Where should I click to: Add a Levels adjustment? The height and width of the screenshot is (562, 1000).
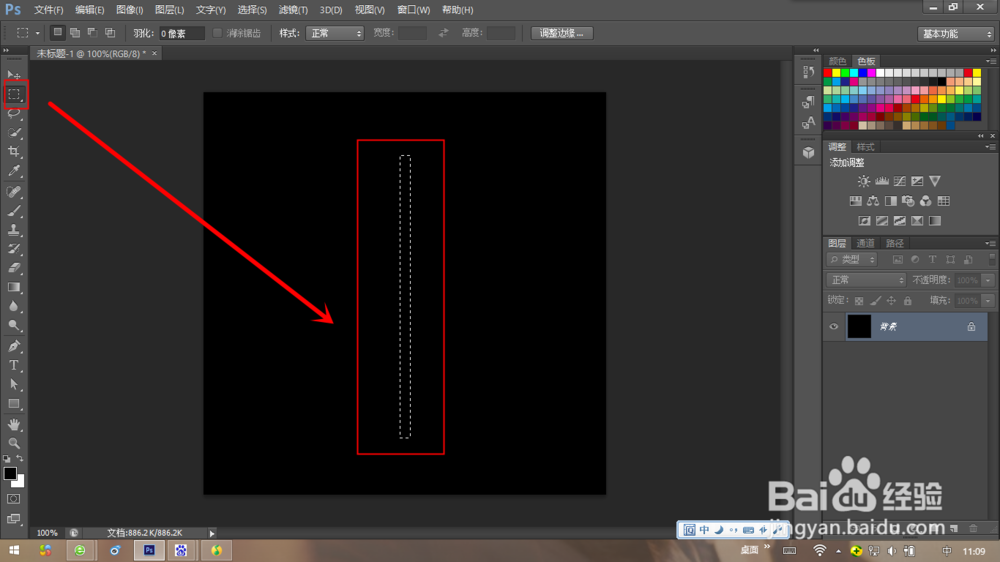point(882,181)
